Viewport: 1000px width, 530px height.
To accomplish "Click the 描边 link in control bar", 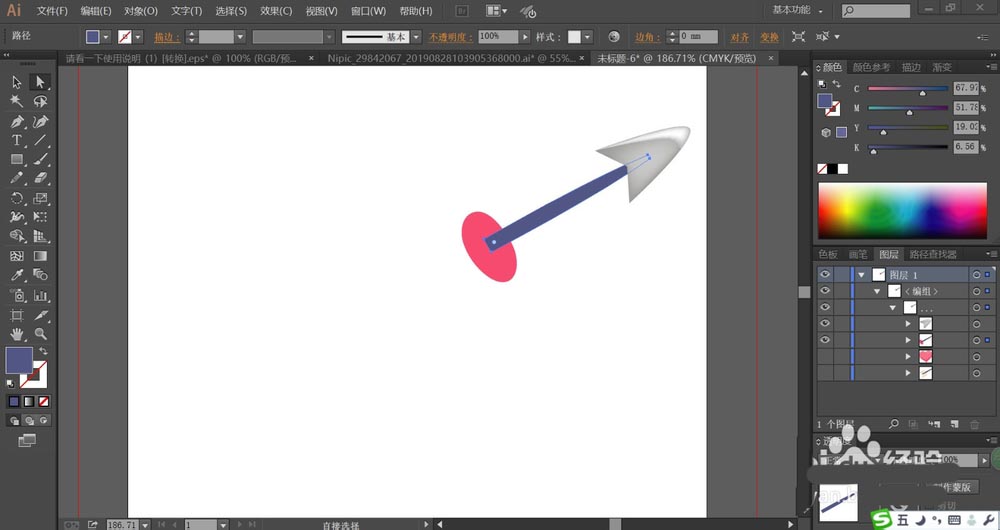I will pyautogui.click(x=167, y=37).
